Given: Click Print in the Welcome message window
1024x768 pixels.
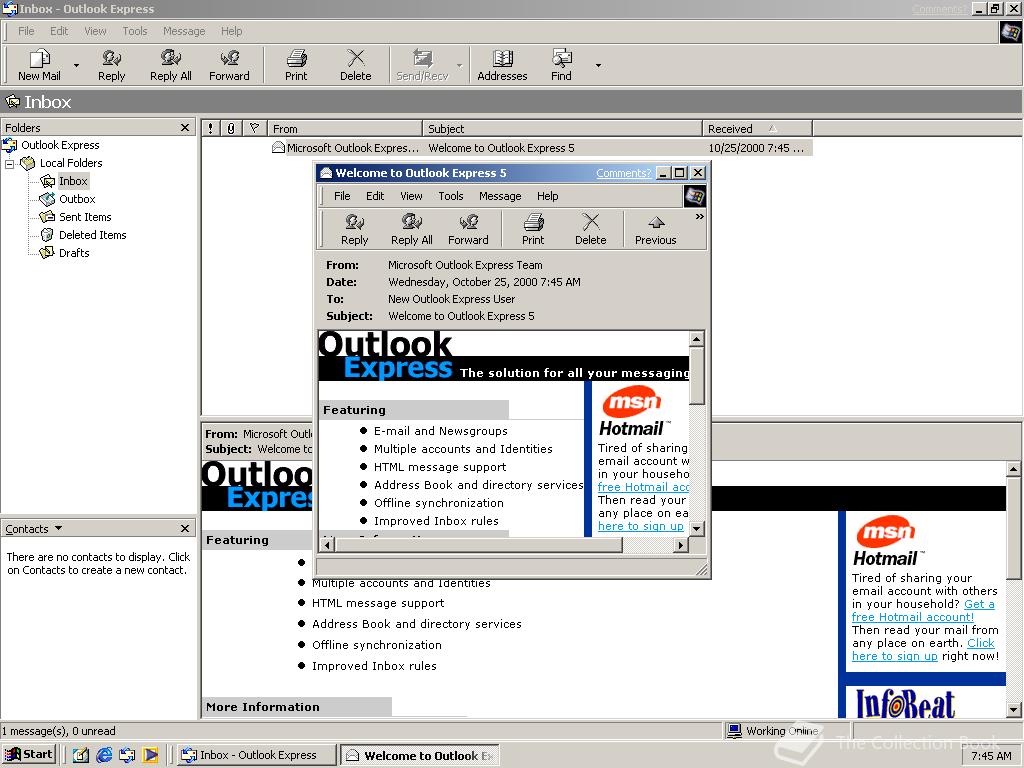Looking at the screenshot, I should 533,229.
